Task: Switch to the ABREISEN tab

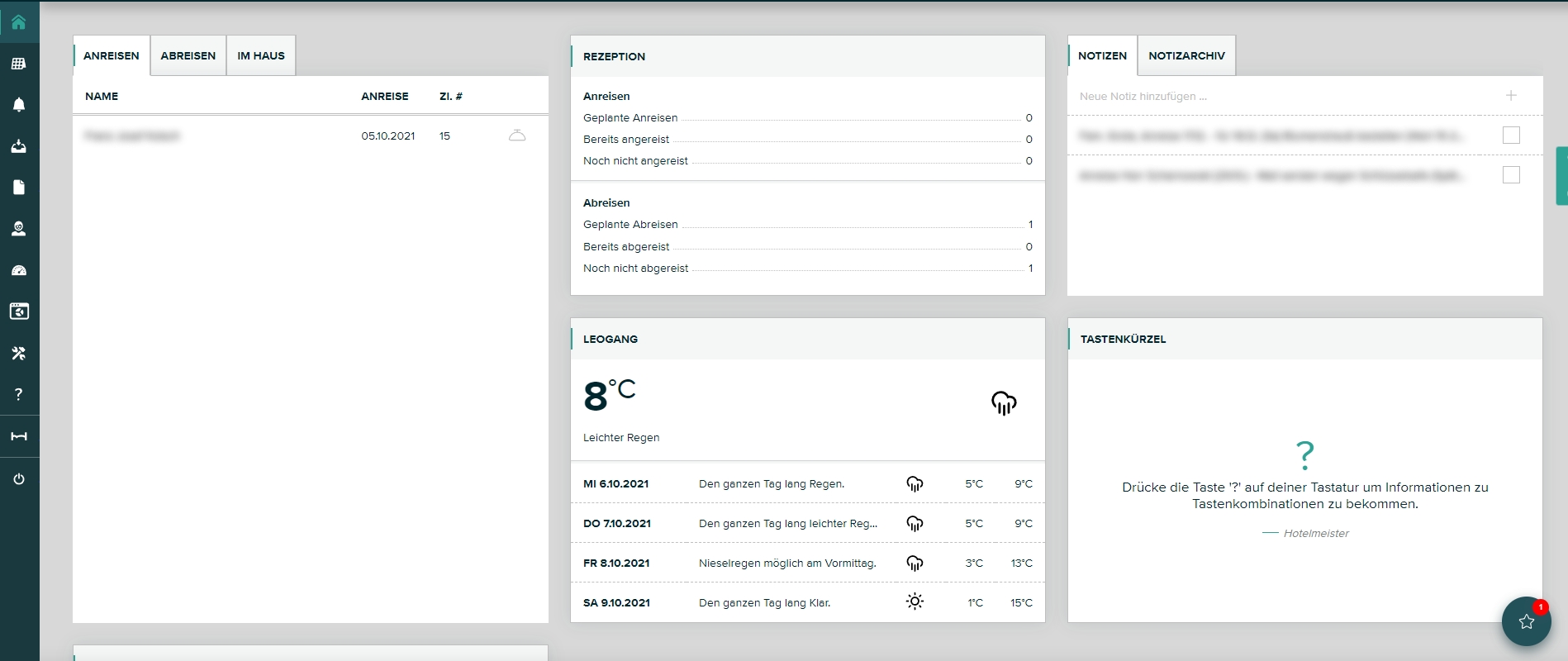Action: (188, 55)
